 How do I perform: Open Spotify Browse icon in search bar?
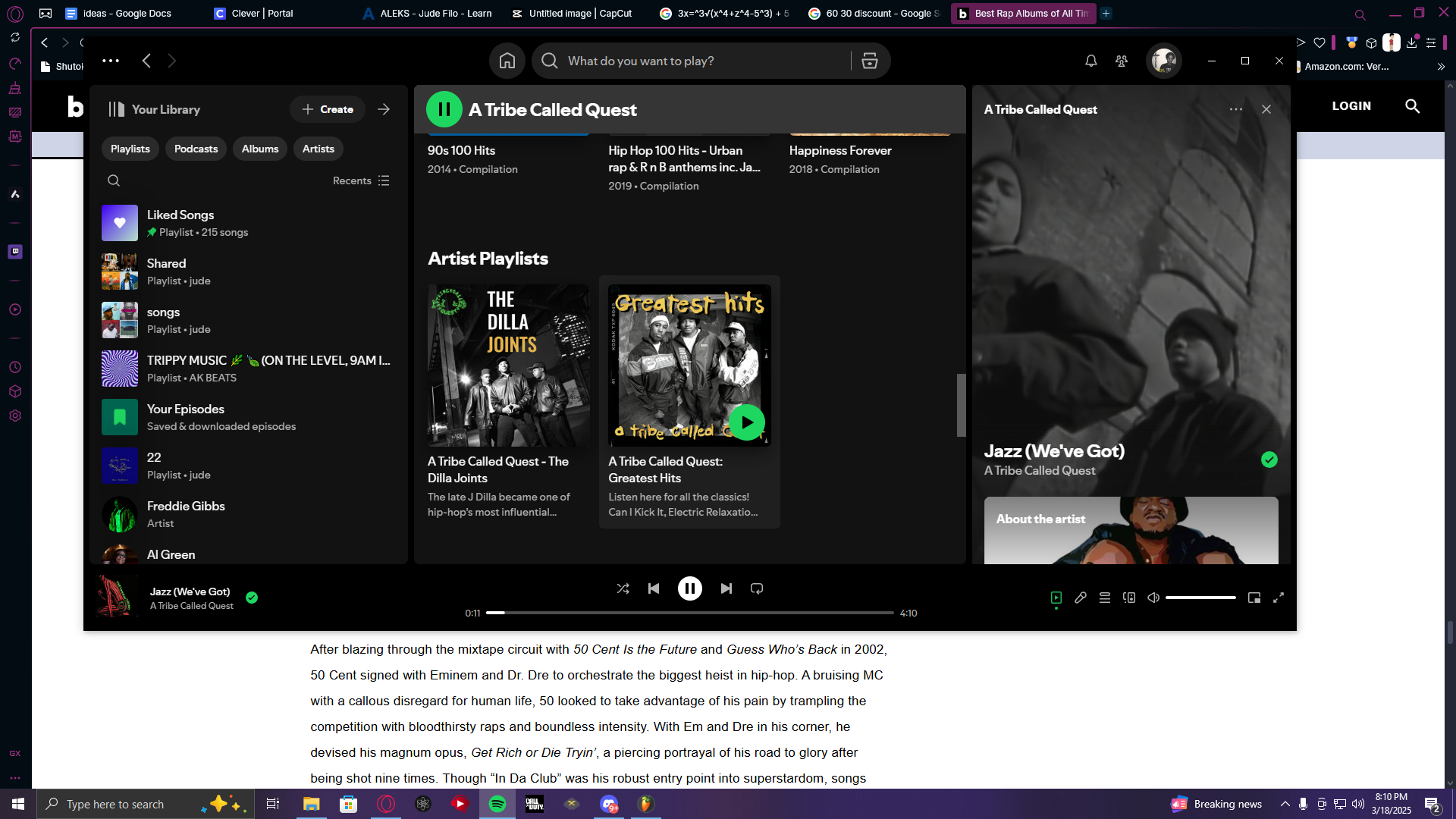pos(869,61)
